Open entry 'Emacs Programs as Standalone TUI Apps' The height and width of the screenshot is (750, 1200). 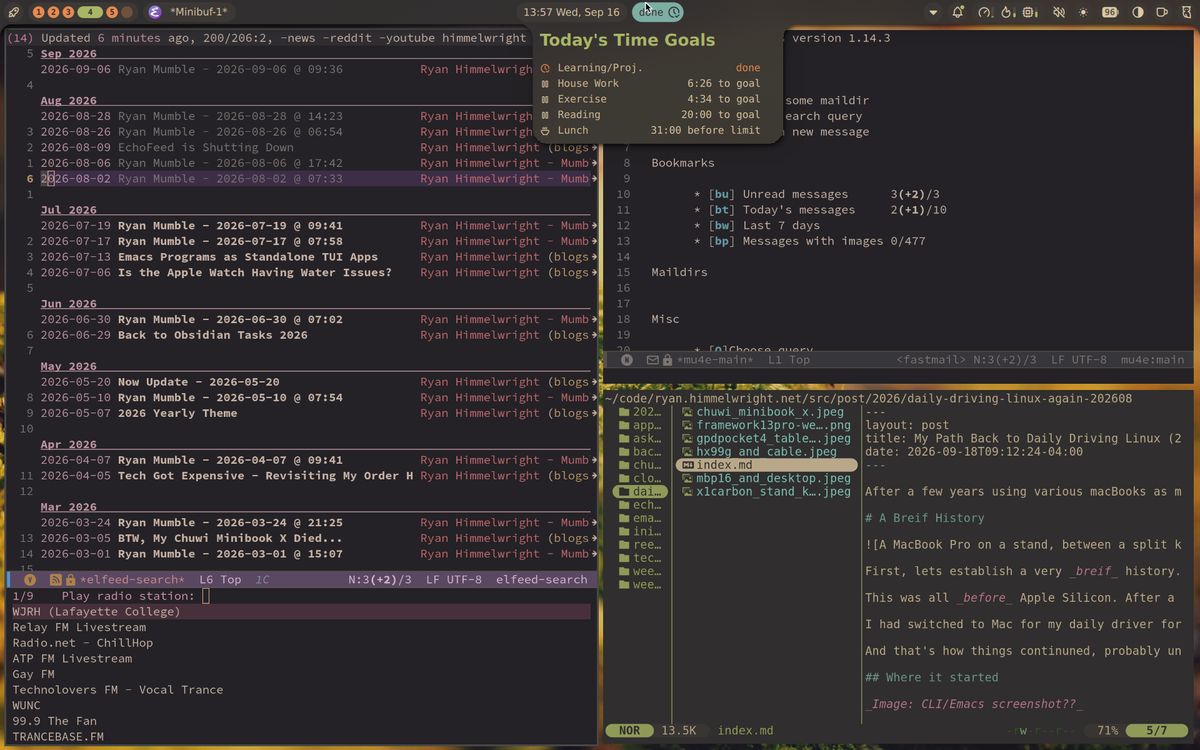tap(248, 257)
